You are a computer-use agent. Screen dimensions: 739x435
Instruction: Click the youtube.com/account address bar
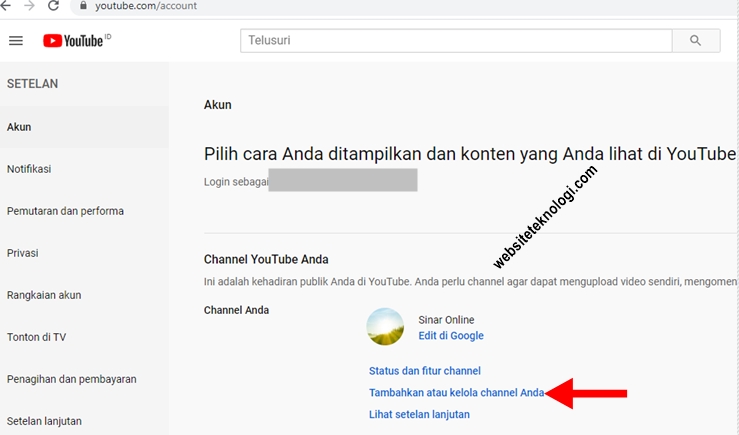tap(404, 7)
